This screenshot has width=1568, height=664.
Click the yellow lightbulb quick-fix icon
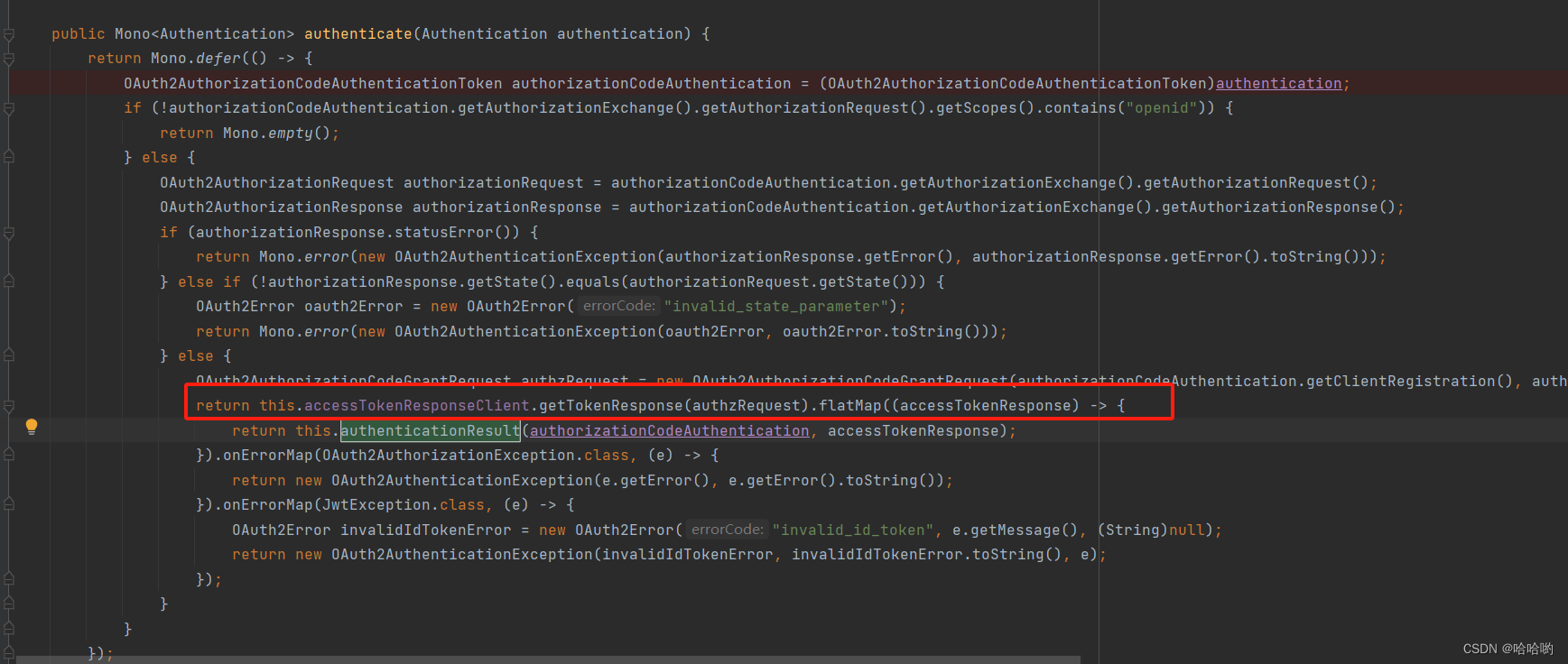32,426
